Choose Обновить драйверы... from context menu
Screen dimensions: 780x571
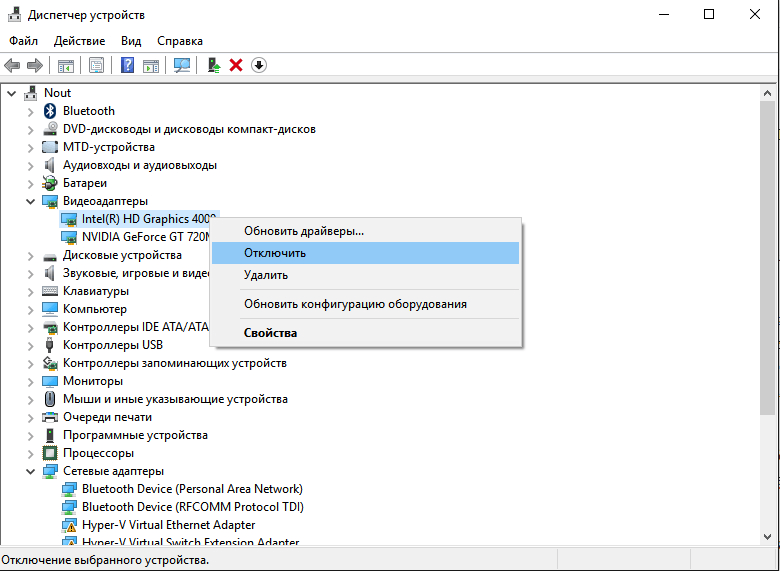coord(366,231)
